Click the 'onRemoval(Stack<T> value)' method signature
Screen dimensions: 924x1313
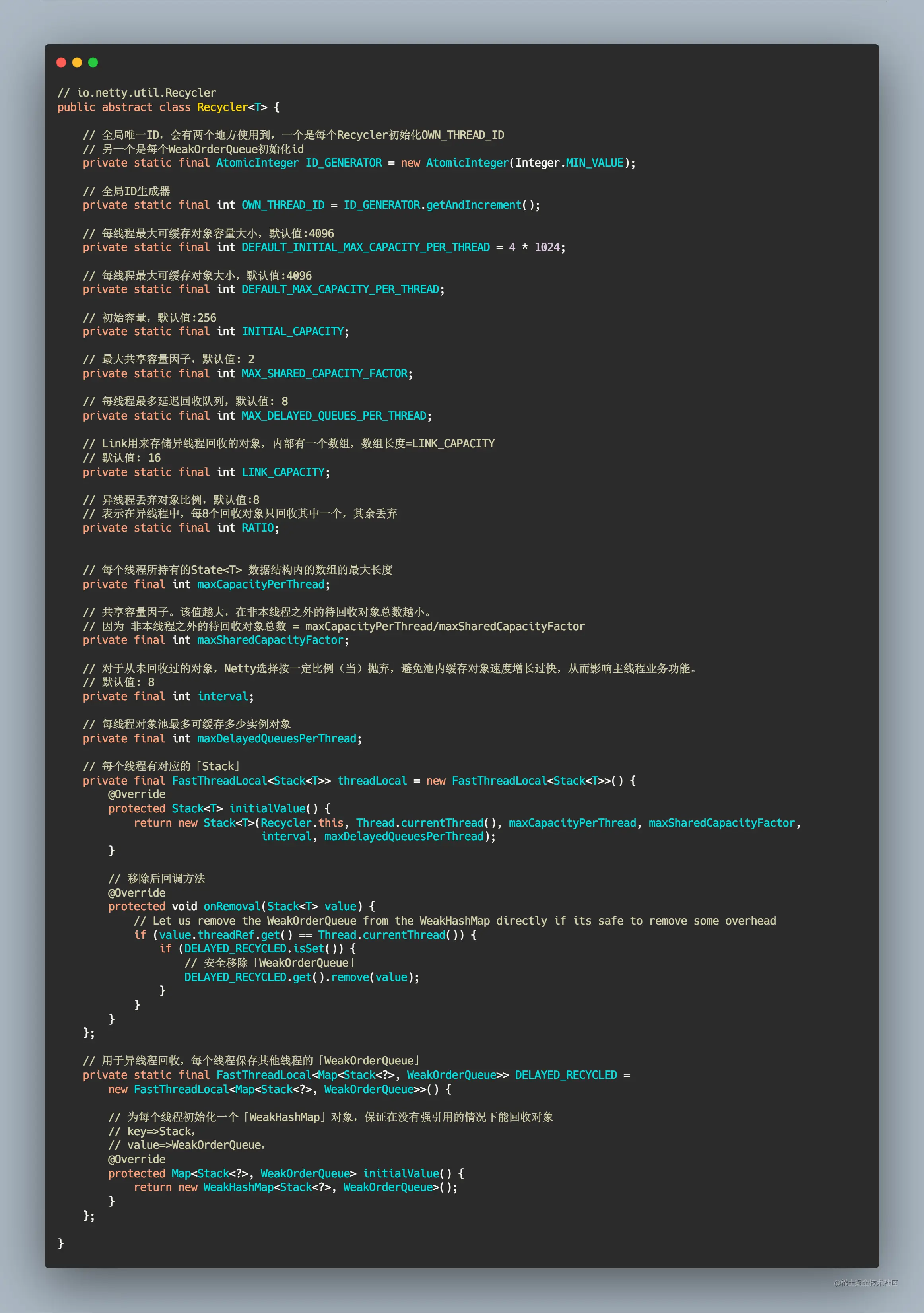click(x=283, y=906)
